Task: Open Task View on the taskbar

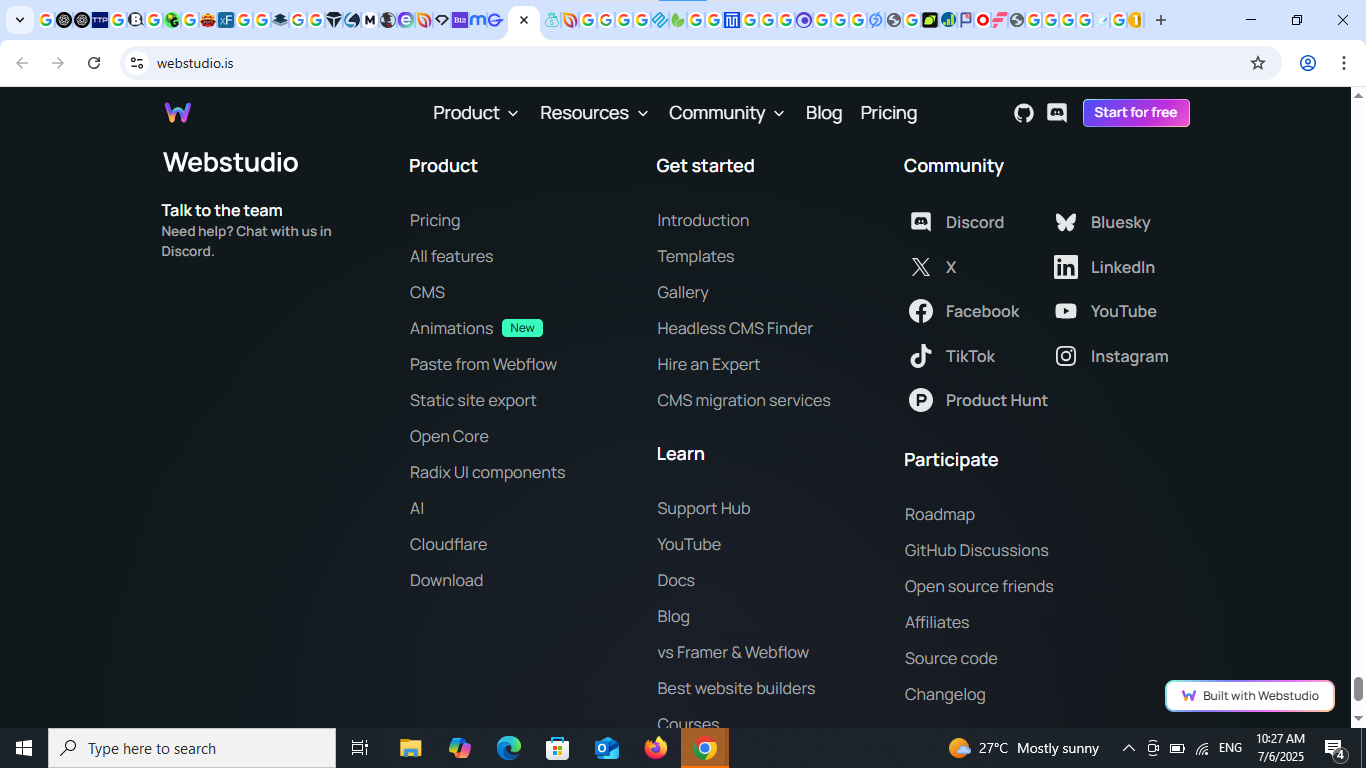Action: point(360,748)
